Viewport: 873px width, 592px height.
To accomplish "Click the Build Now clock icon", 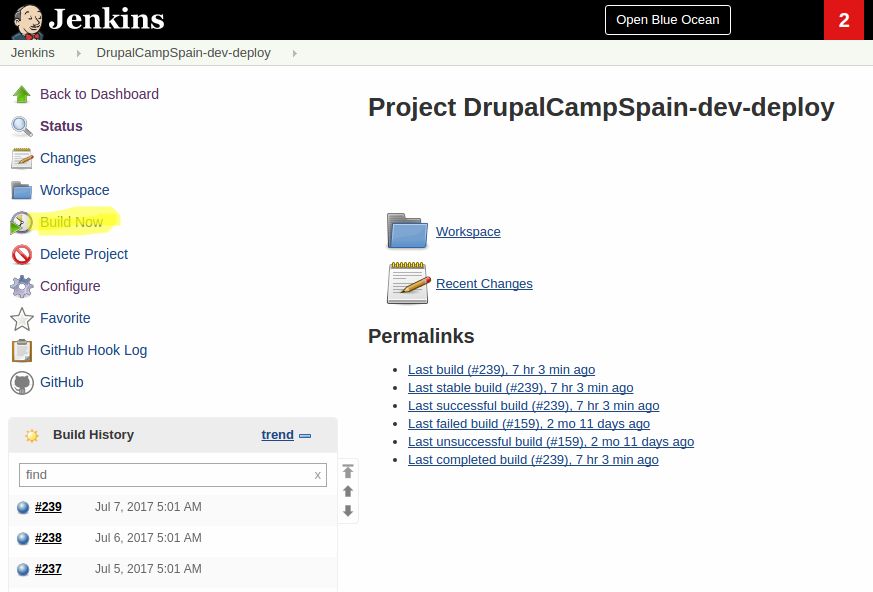I will [x=21, y=223].
